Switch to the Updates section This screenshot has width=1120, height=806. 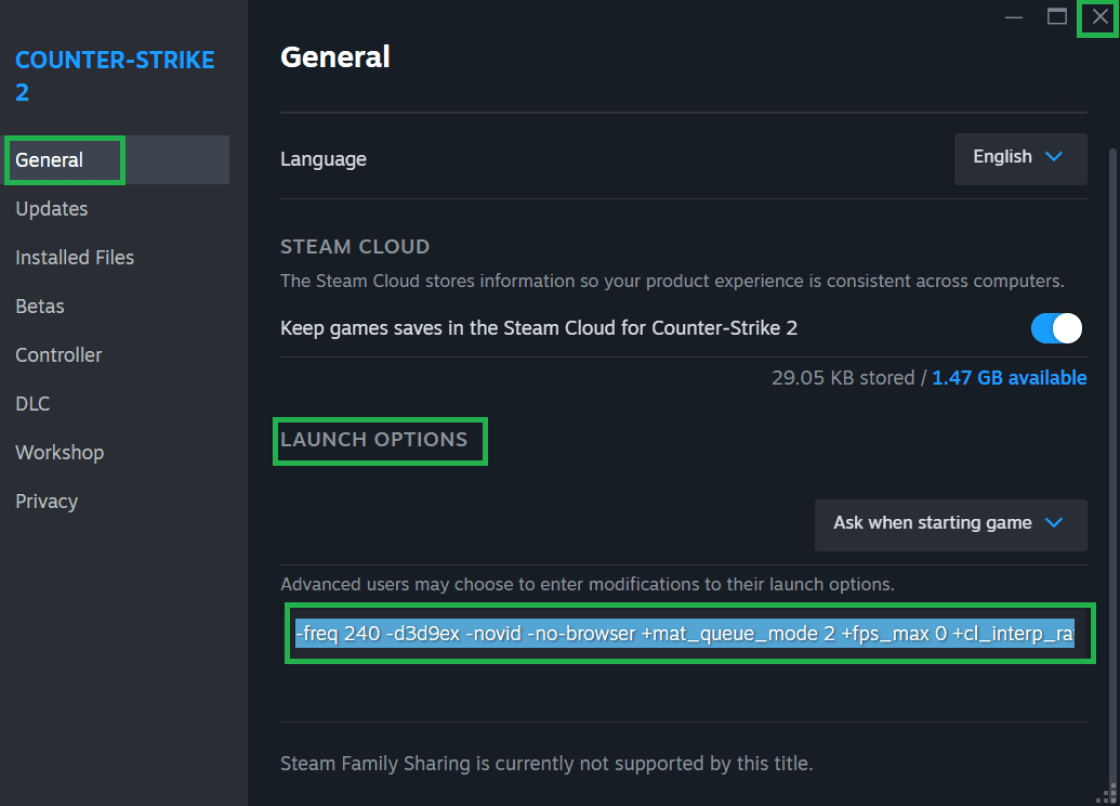51,208
